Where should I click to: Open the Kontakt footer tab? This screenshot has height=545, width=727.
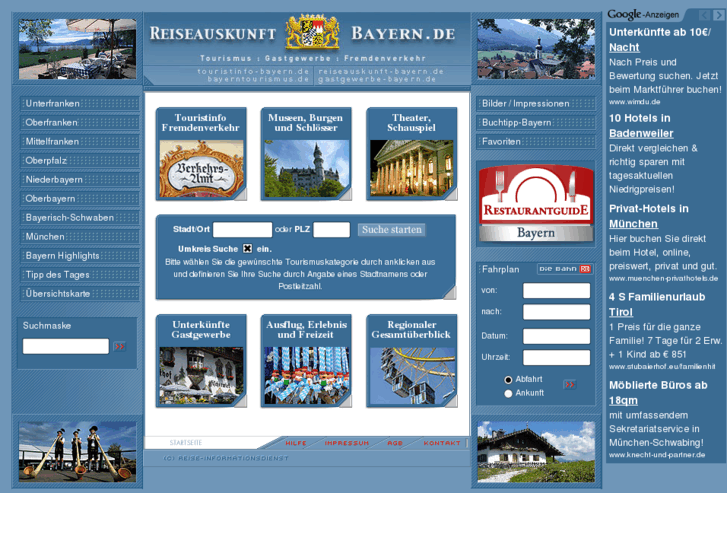click(x=442, y=443)
